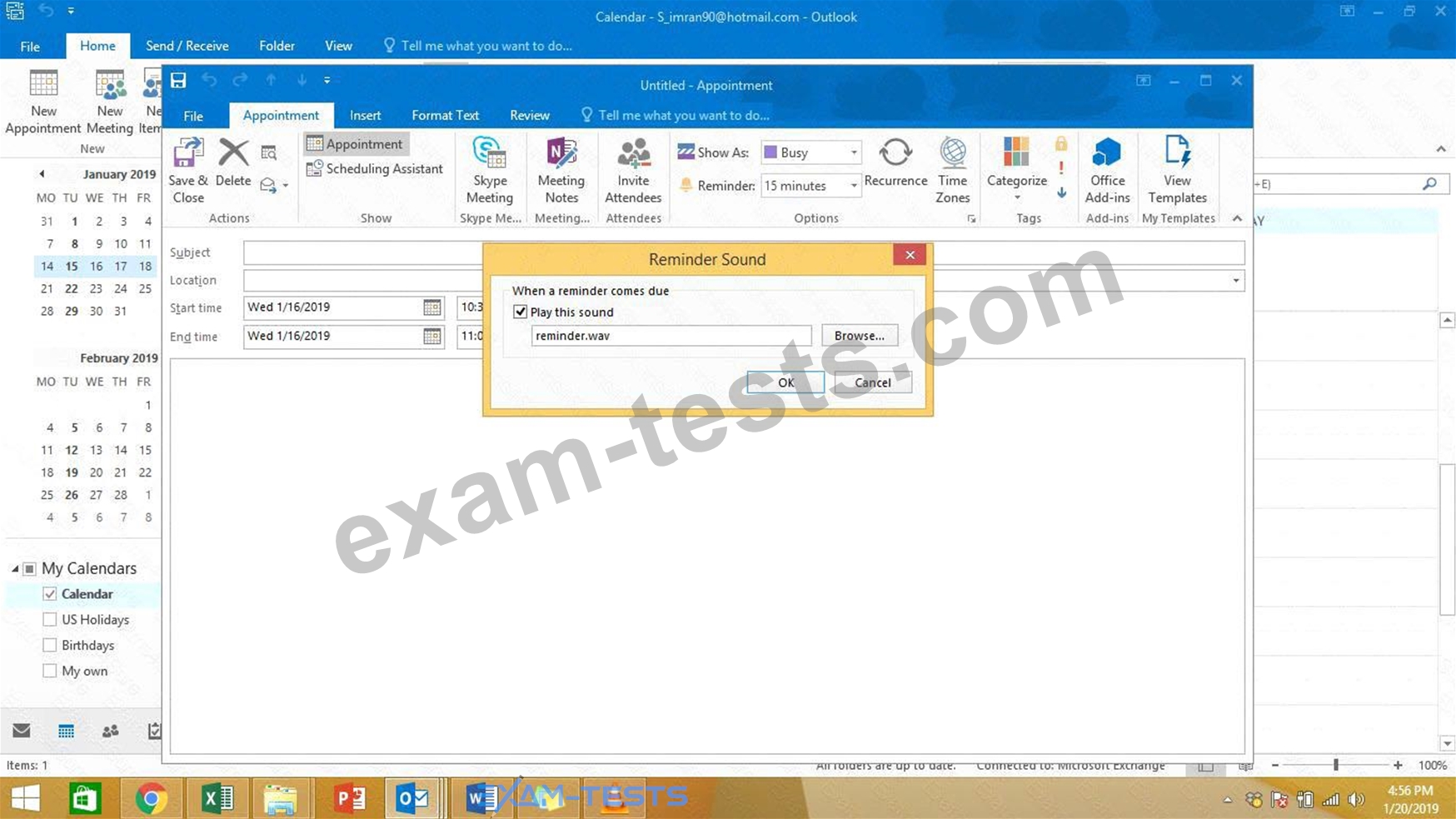Select January 22 in date navigator
This screenshot has width=1456, height=819.
[72, 288]
